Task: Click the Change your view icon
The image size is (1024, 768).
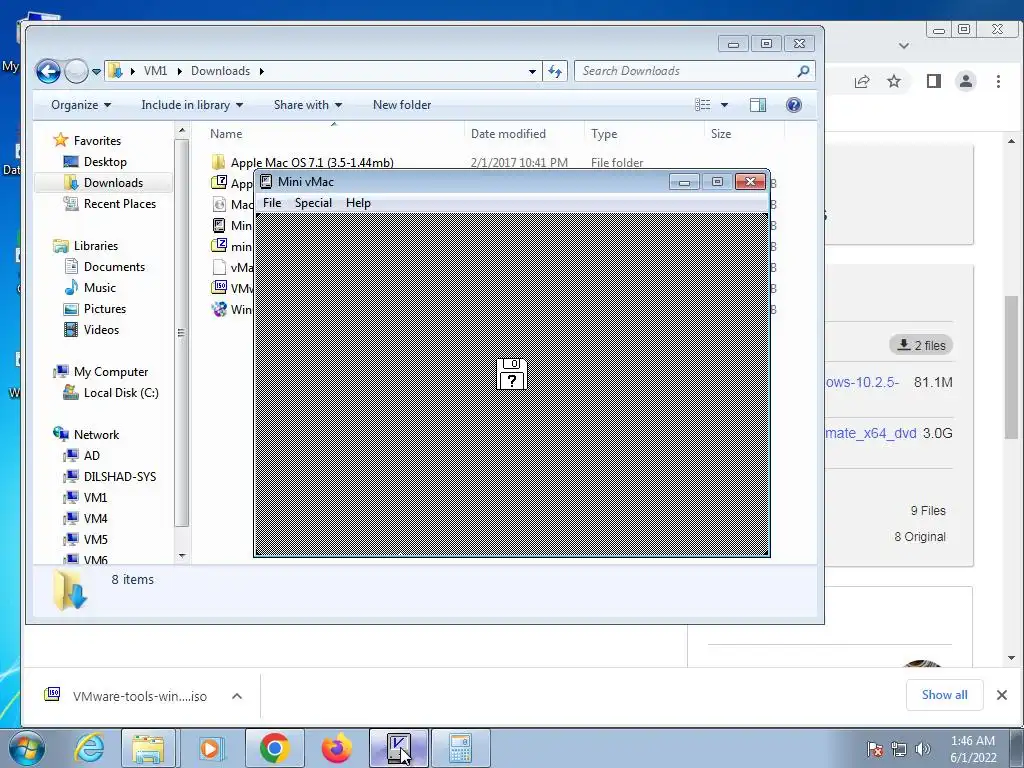Action: point(703,105)
